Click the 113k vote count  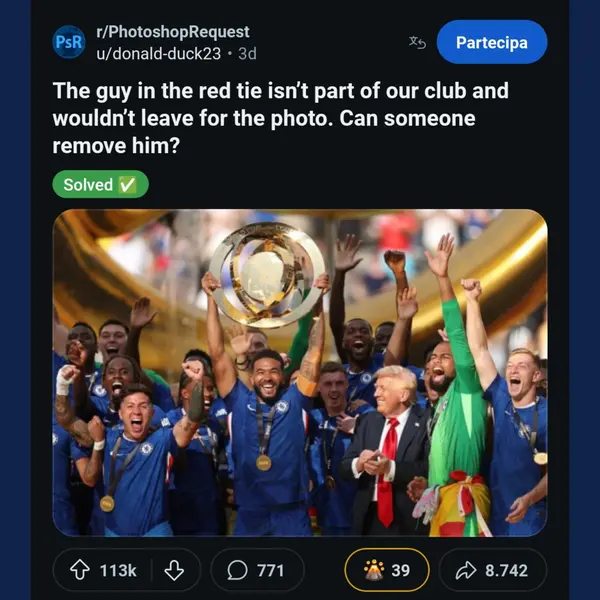(118, 570)
